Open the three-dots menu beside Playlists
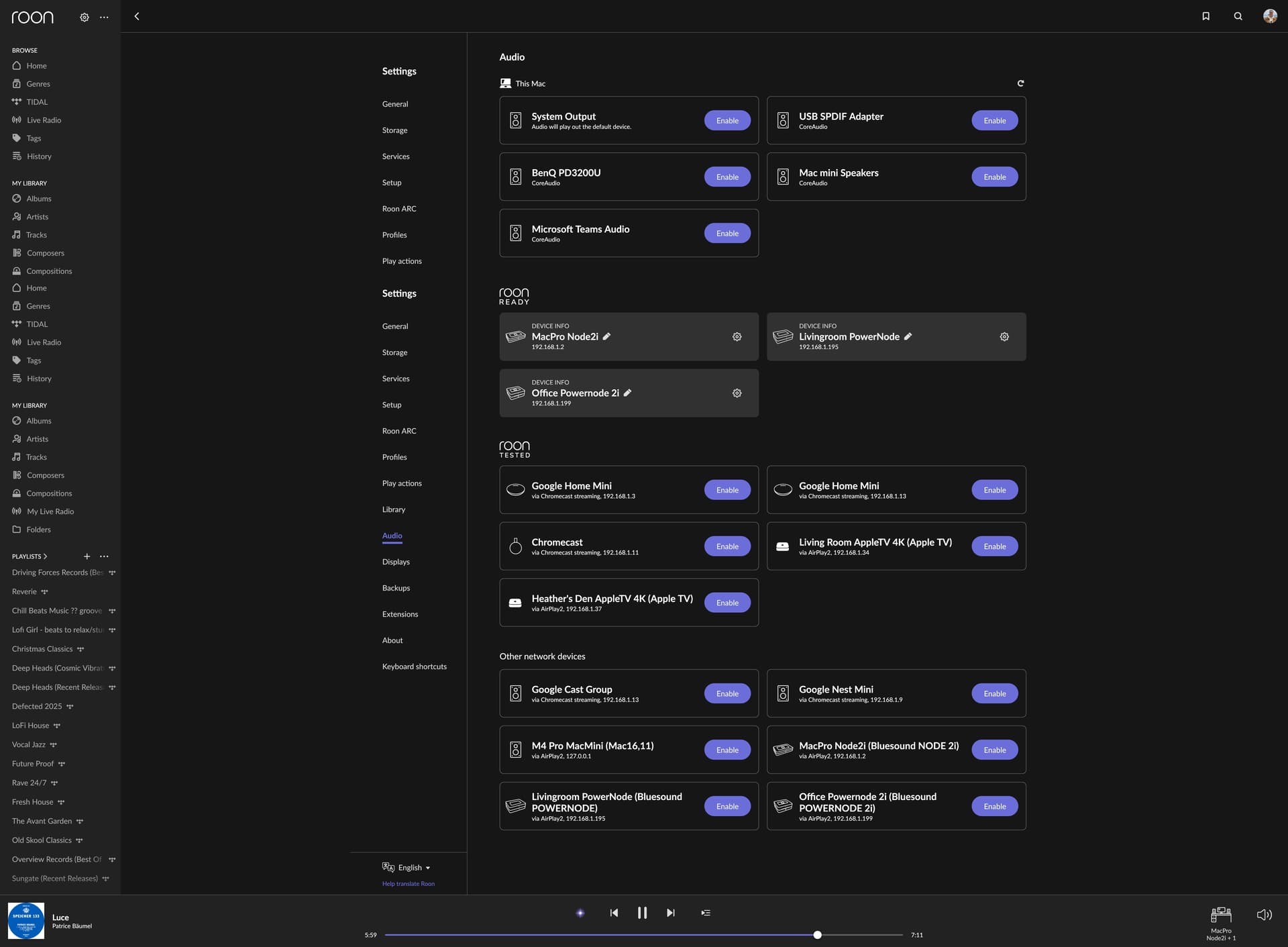 (104, 556)
